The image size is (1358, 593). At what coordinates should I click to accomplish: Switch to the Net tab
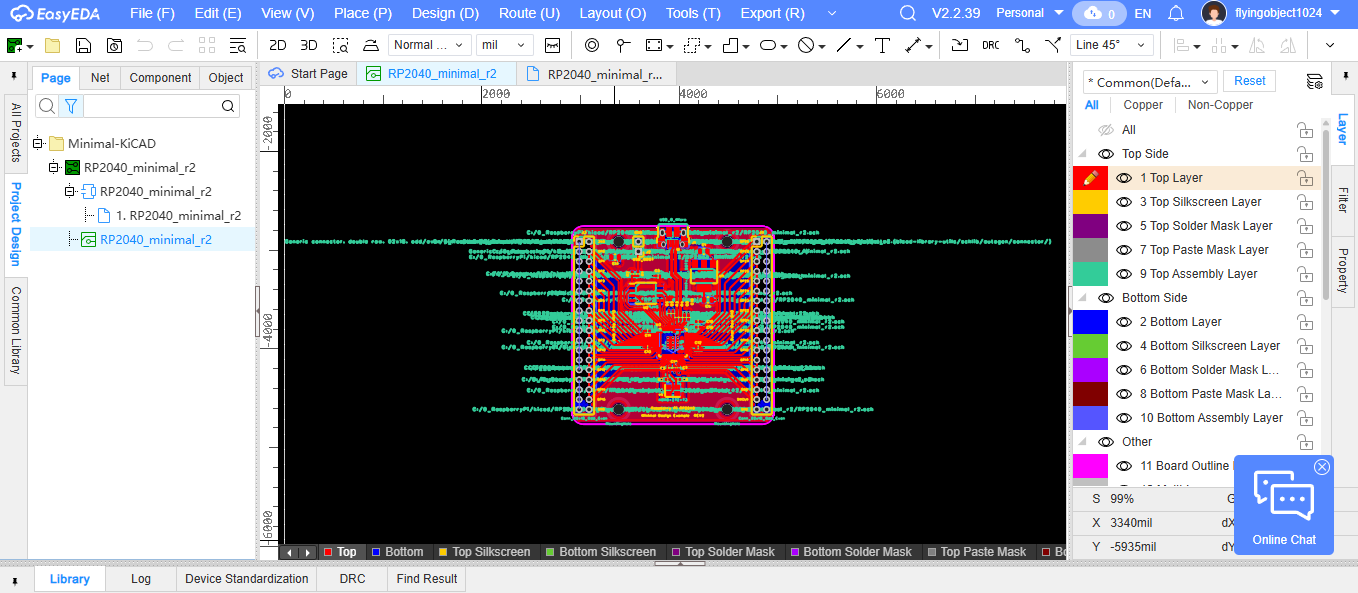pos(100,78)
